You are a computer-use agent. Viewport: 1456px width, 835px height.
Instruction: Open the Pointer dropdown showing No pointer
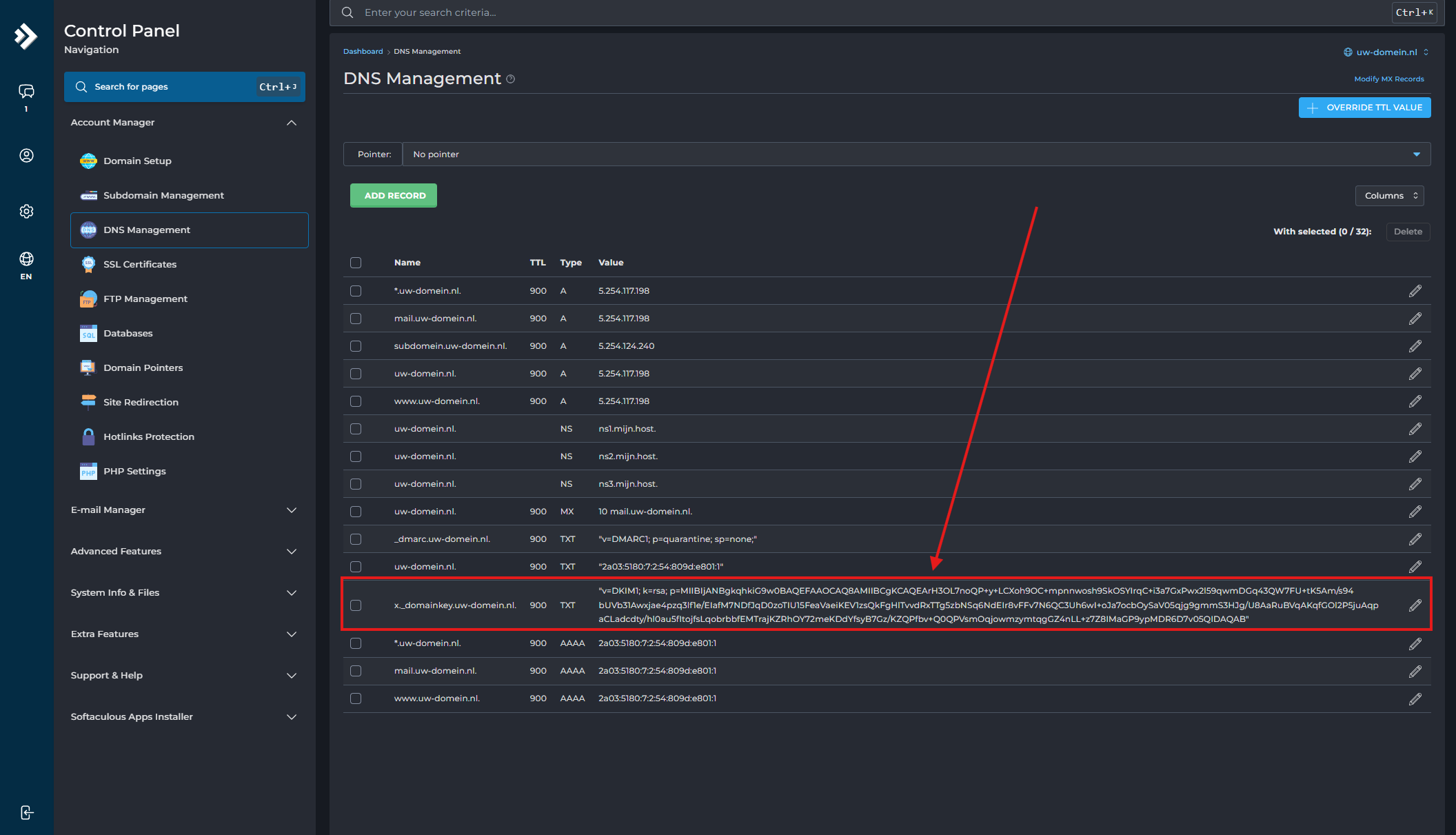pyautogui.click(x=916, y=154)
